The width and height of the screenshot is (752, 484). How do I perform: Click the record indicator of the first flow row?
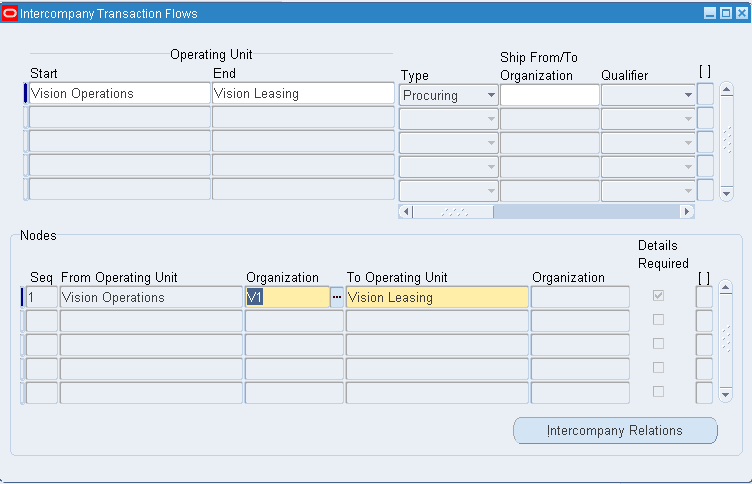pyautogui.click(x=25, y=93)
